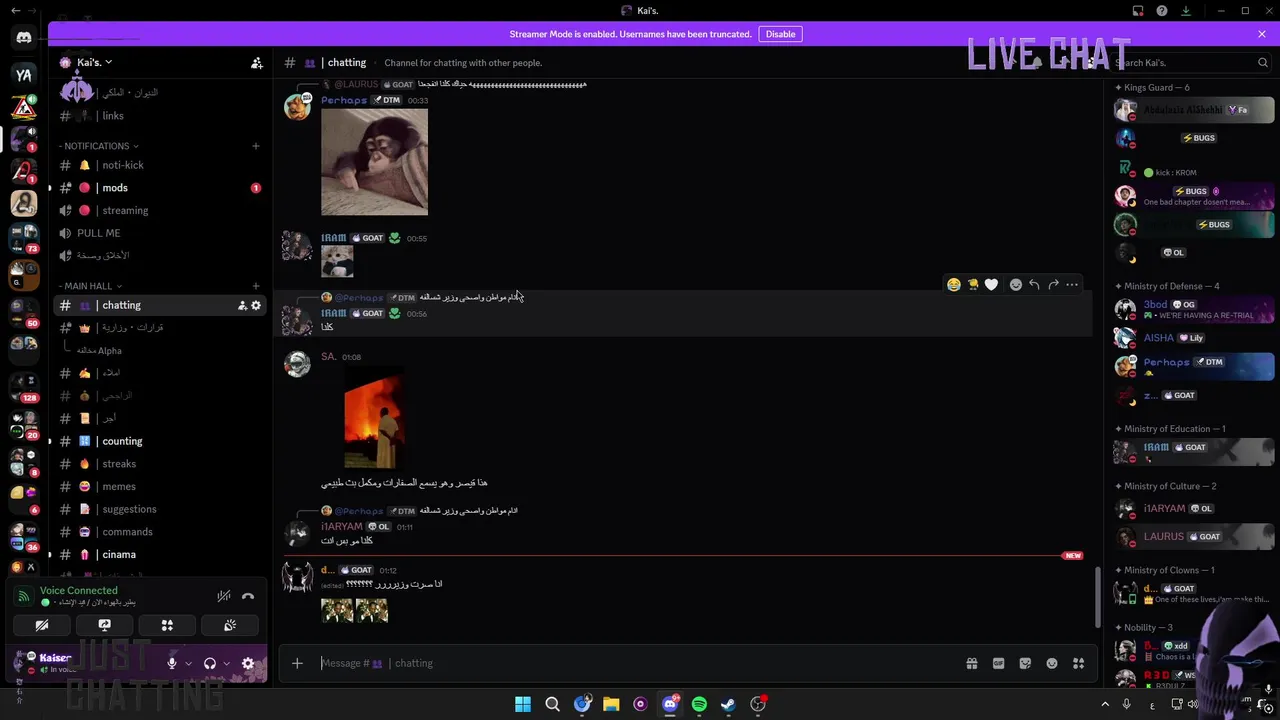Disable Streamer Mode via banner button
This screenshot has height=720, width=1280.
point(780,34)
